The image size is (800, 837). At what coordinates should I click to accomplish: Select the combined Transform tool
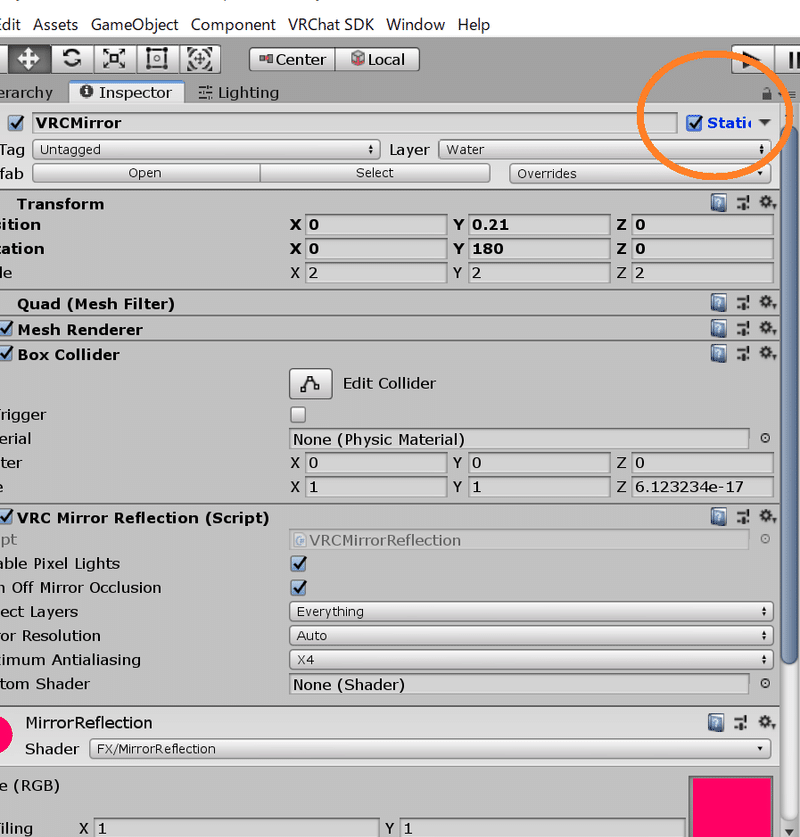pyautogui.click(x=200, y=58)
